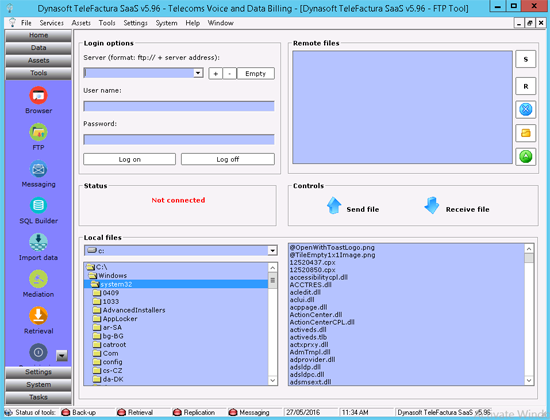Click the plus button to add server

215,74
